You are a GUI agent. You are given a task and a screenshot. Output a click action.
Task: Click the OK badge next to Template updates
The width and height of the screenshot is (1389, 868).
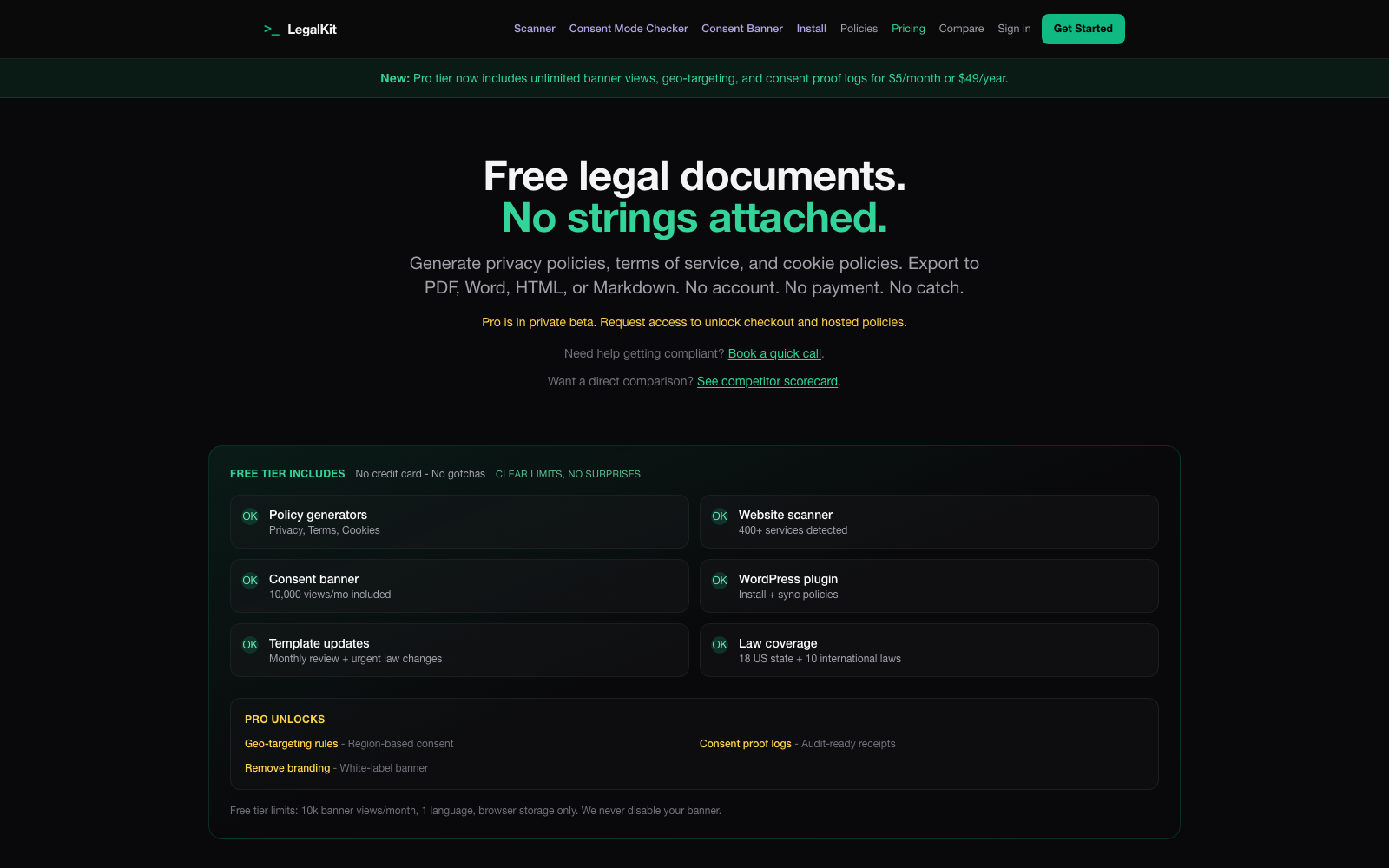pyautogui.click(x=249, y=644)
